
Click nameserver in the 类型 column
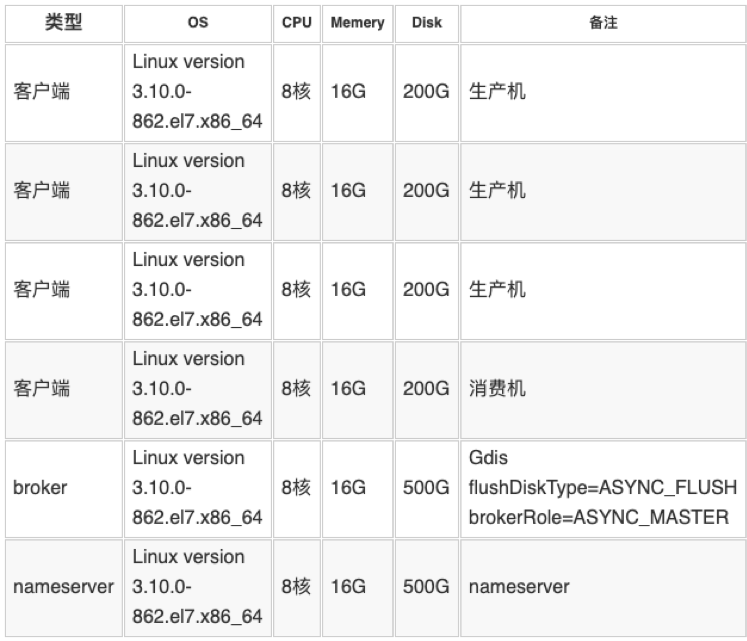click(64, 587)
